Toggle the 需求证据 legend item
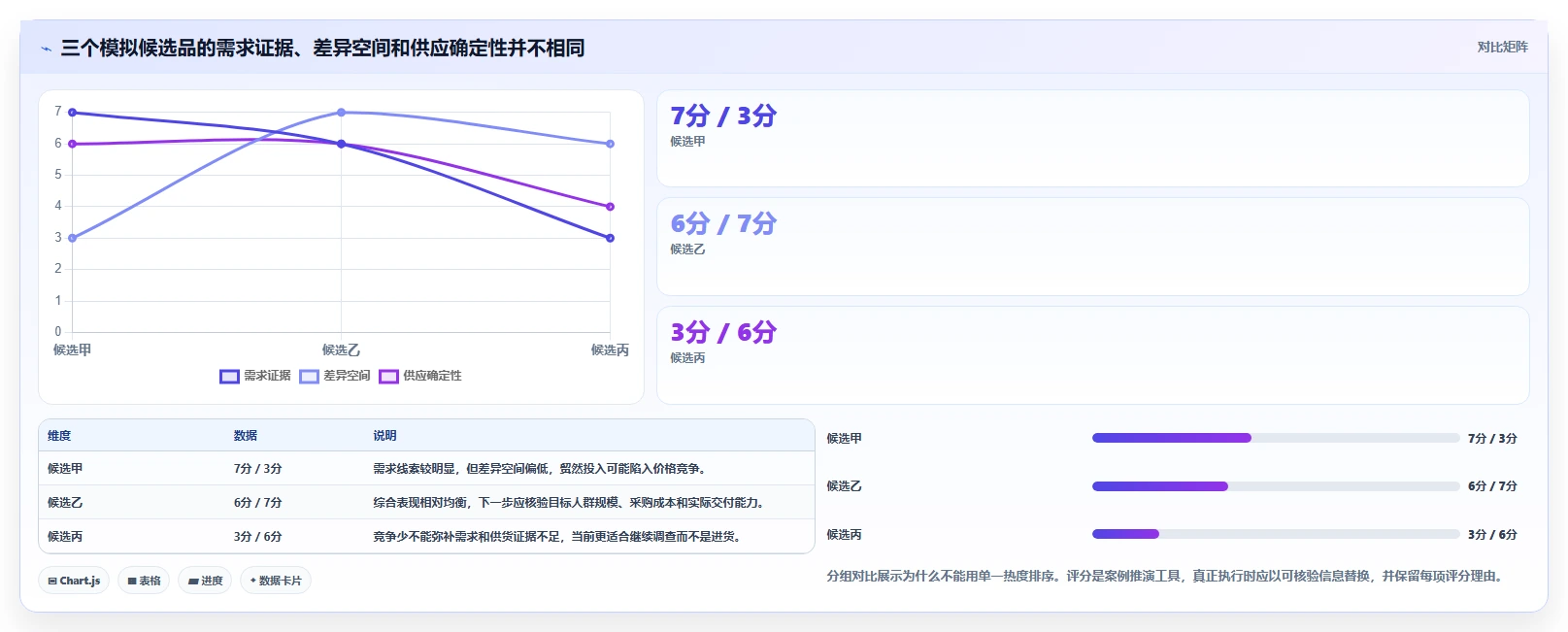1568x632 pixels. coord(255,376)
